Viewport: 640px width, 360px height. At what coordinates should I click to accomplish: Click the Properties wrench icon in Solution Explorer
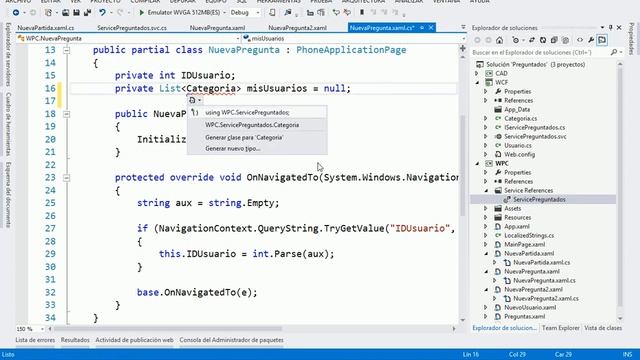coord(591,40)
